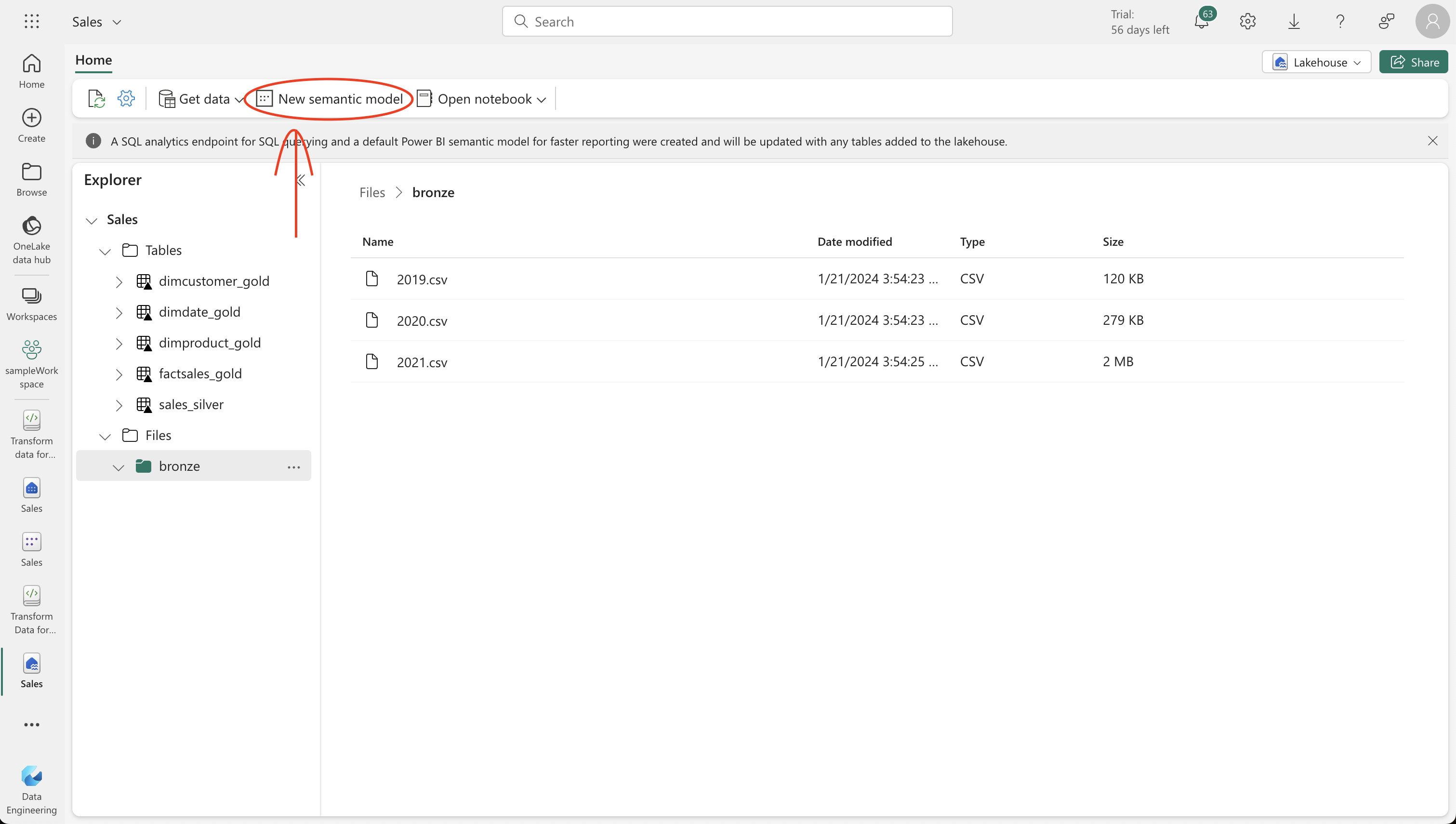
Task: Select dimcustomer_gold table in Explorer
Action: pyautogui.click(x=214, y=281)
